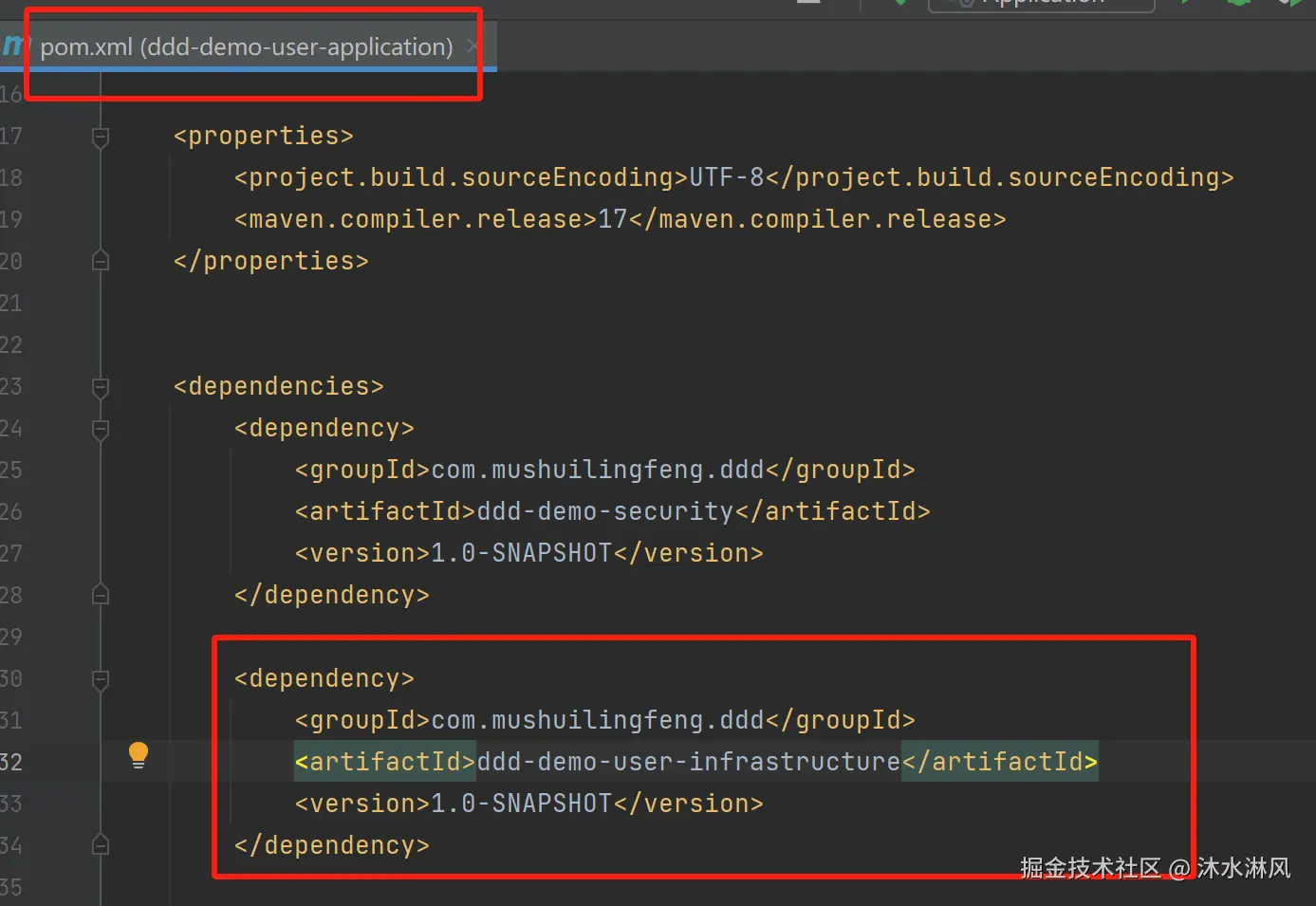Click the opening <dependencies> tag

(279, 386)
